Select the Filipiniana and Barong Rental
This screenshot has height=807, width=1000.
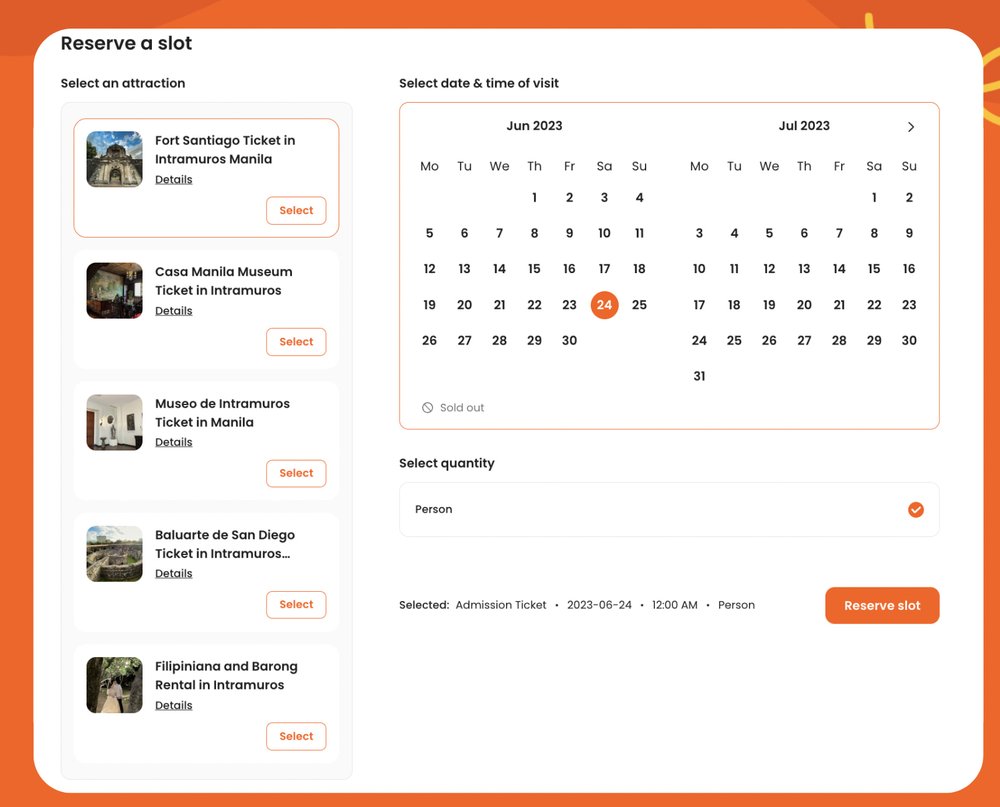(x=296, y=736)
